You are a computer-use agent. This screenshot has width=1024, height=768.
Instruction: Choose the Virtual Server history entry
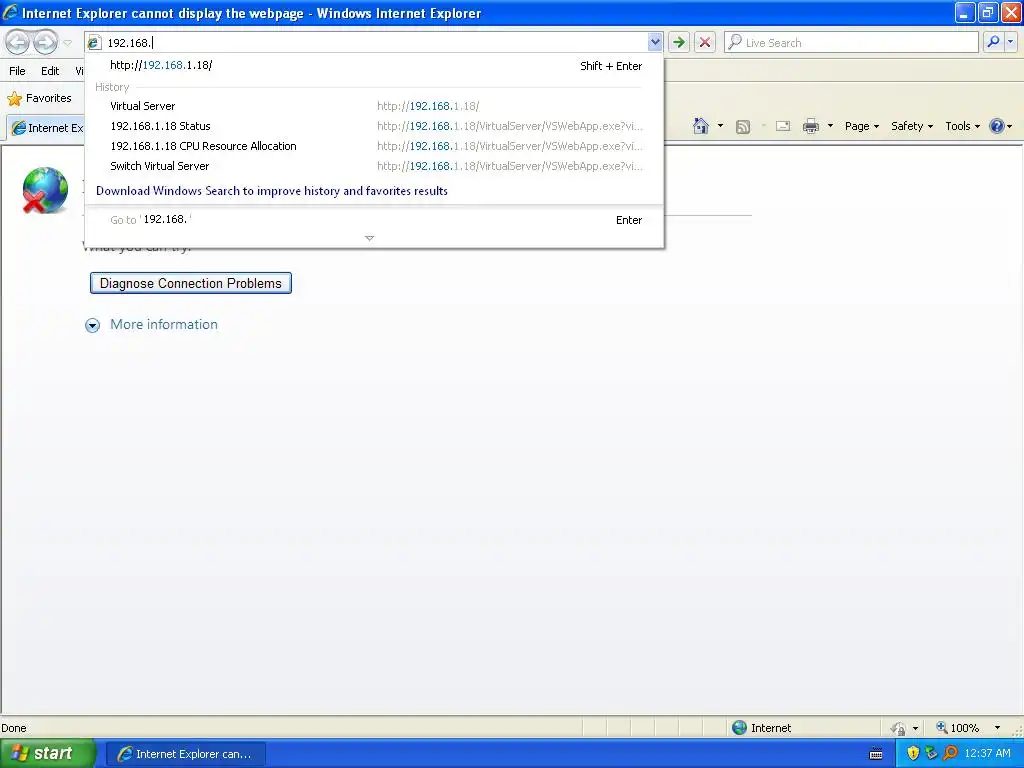(x=374, y=106)
